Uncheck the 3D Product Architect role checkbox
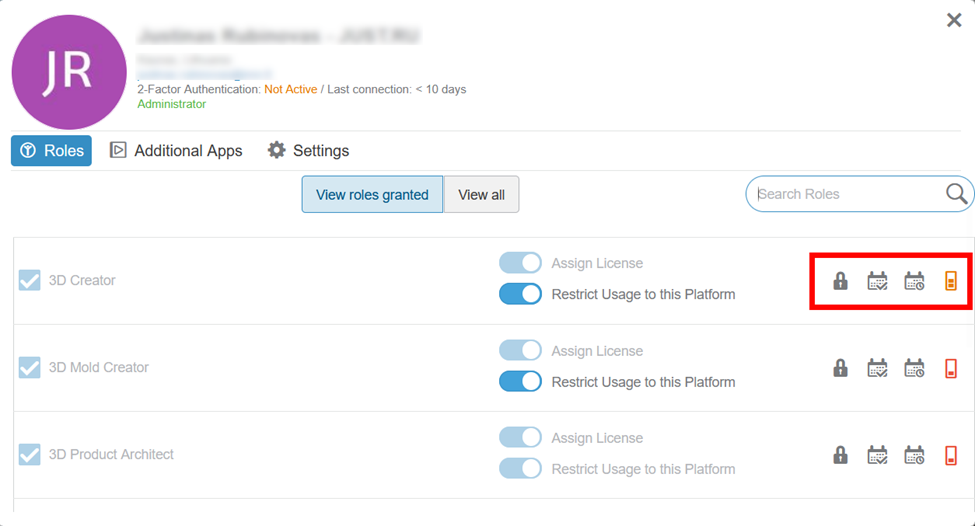This screenshot has height=526, width=975. tap(29, 454)
